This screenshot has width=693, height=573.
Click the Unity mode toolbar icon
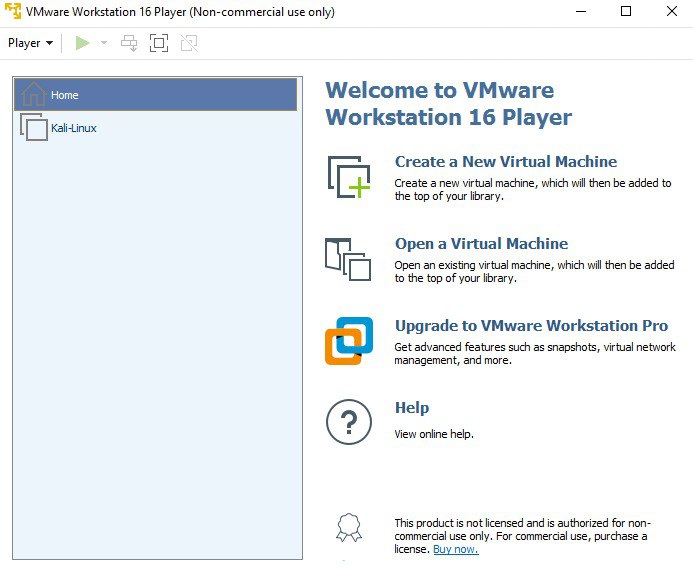[x=189, y=43]
